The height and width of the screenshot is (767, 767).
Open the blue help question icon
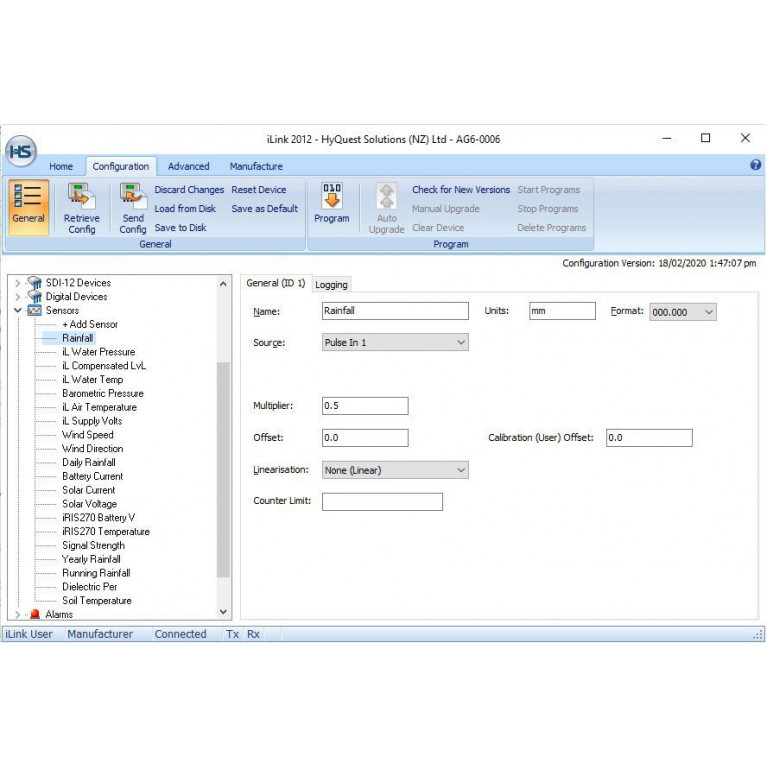[755, 165]
